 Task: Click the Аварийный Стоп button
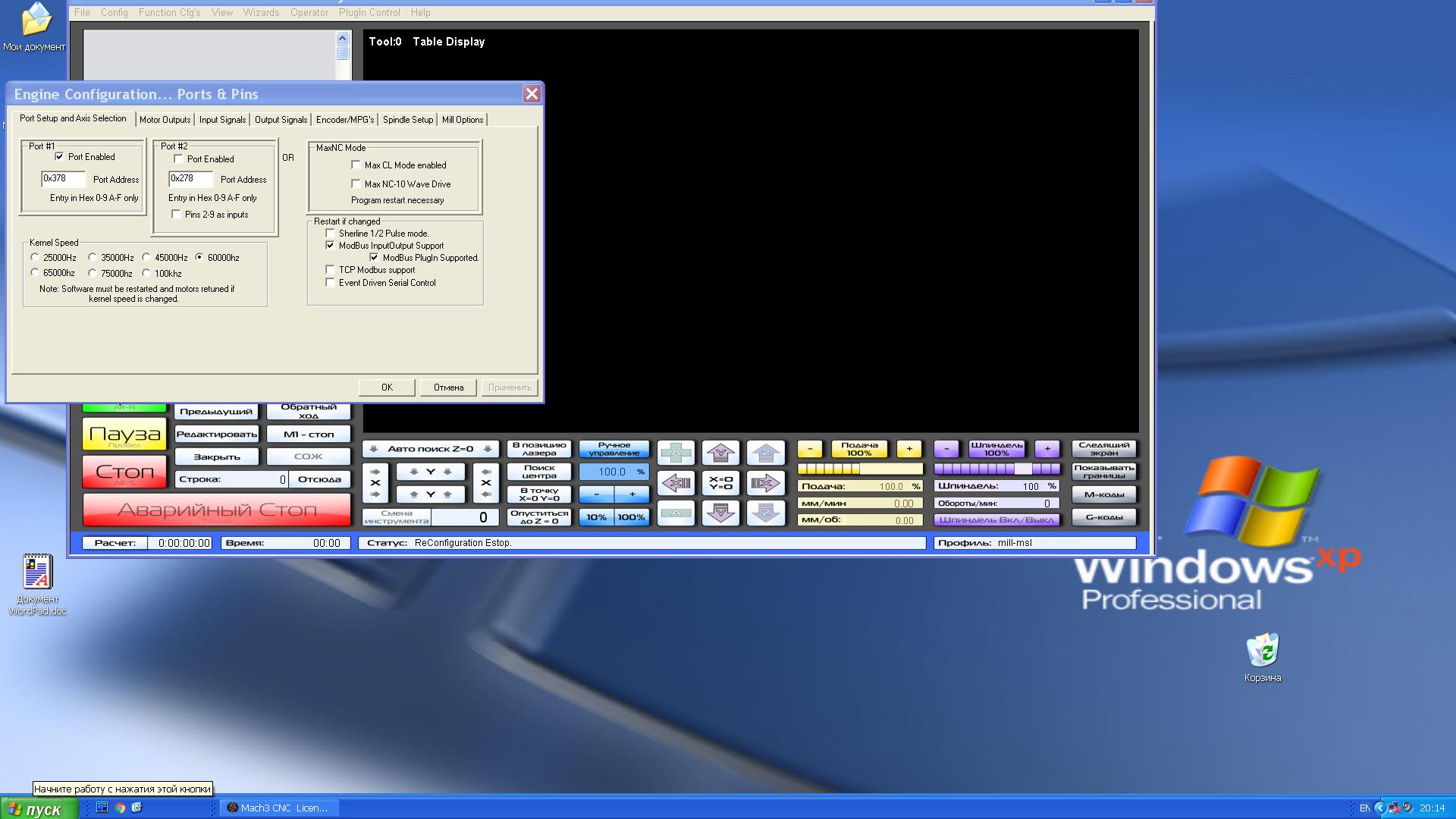(216, 510)
